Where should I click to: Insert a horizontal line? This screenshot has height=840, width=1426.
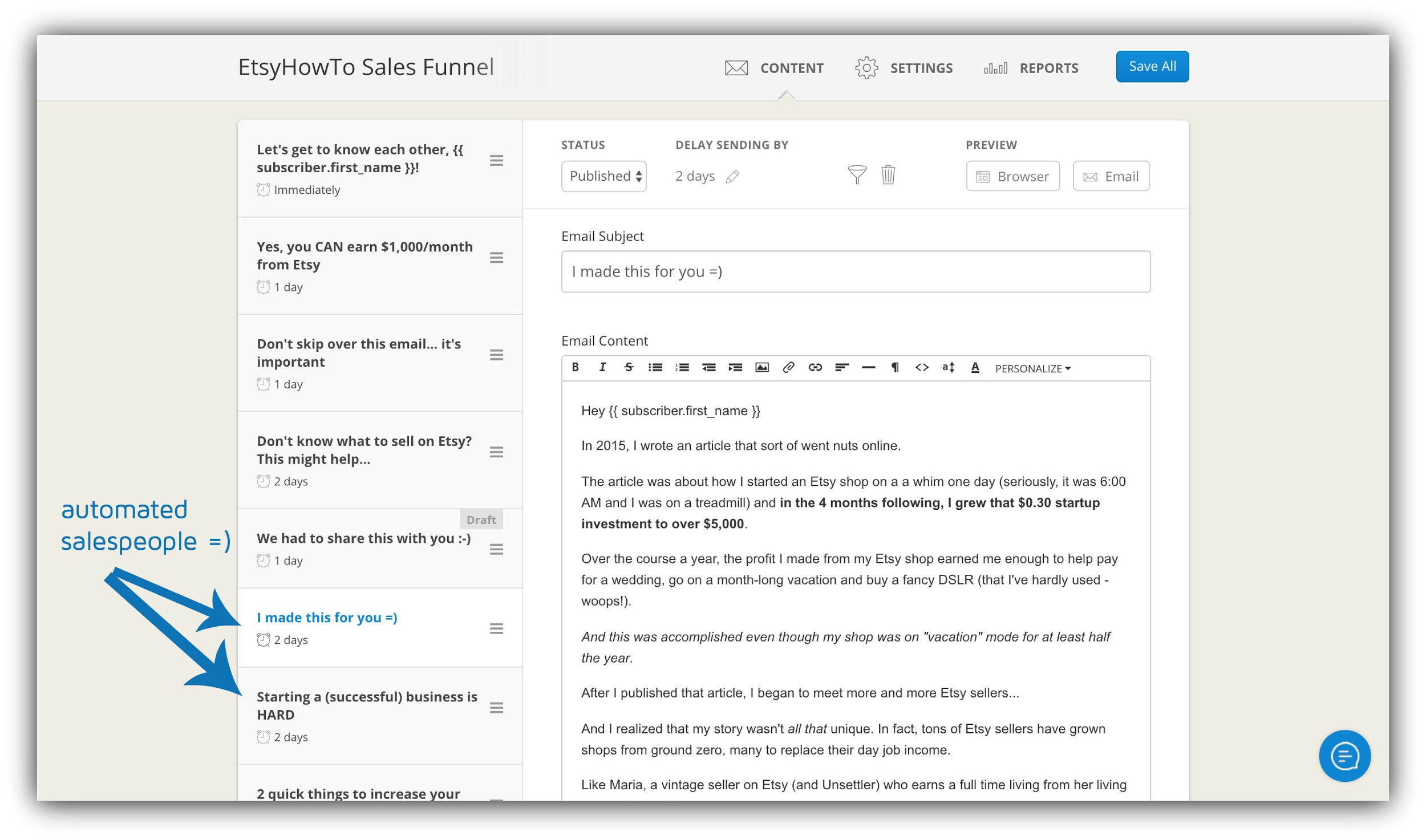(869, 368)
